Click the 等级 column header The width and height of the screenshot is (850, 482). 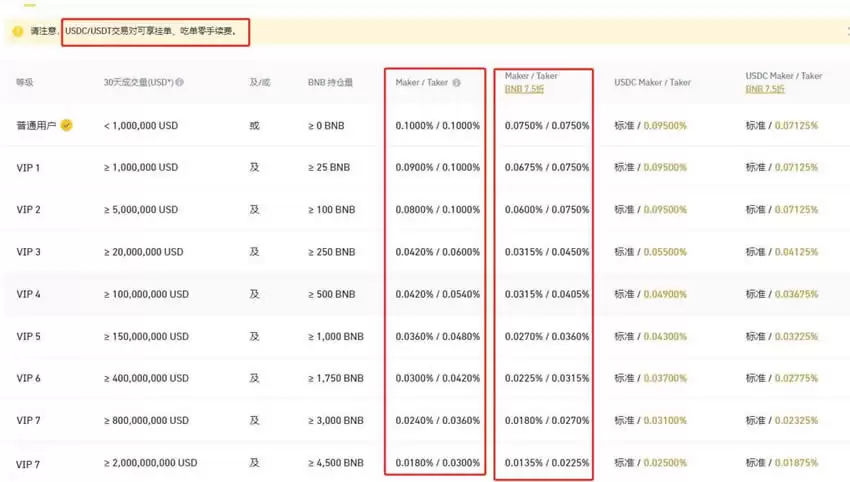click(25, 83)
